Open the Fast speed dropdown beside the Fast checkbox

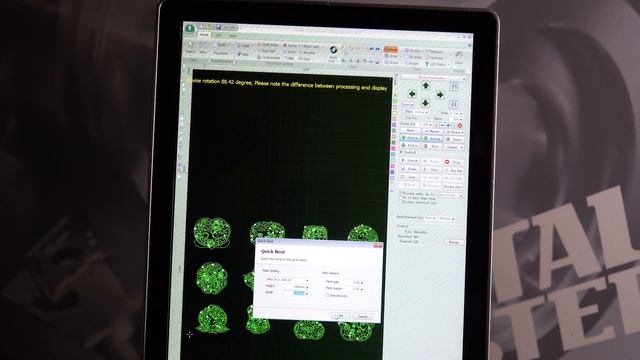pyautogui.click(x=421, y=112)
